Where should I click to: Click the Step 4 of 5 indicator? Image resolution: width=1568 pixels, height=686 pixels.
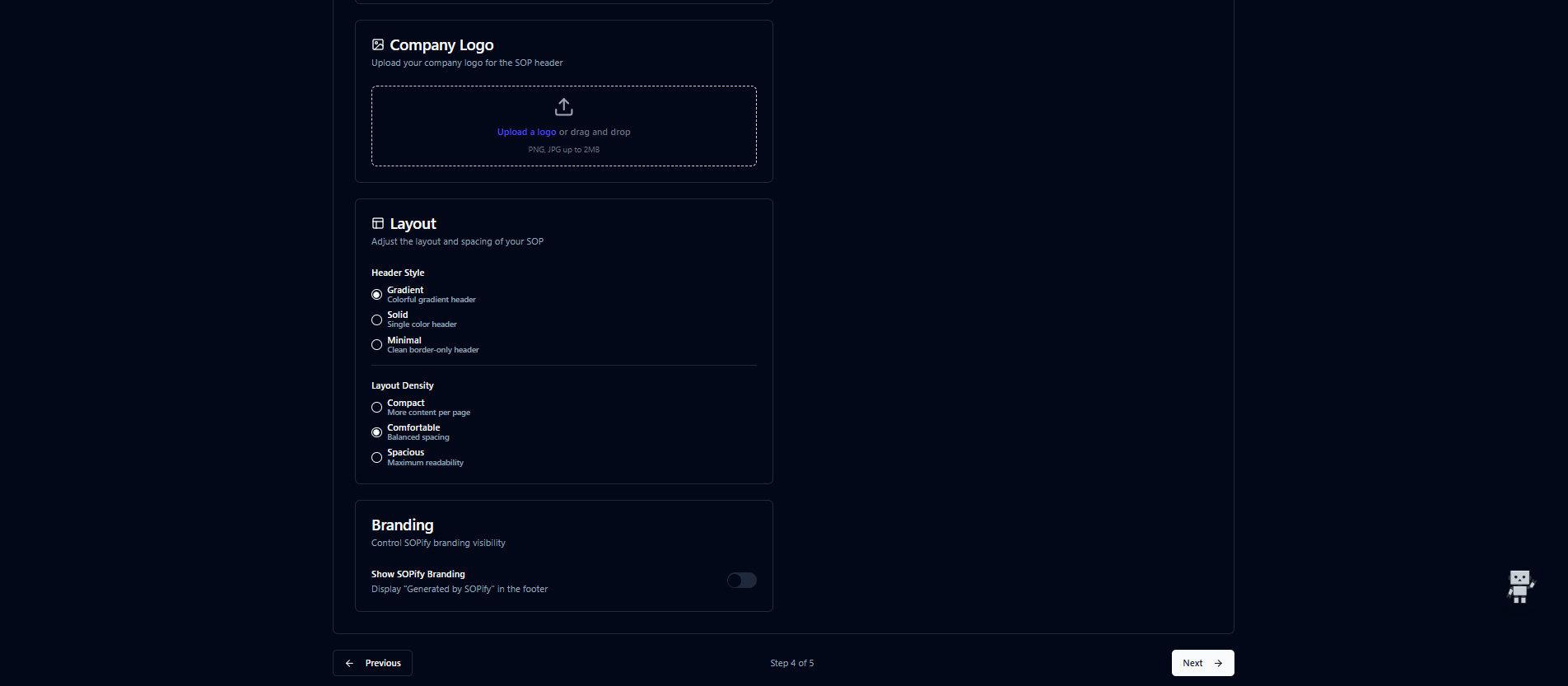click(x=792, y=663)
